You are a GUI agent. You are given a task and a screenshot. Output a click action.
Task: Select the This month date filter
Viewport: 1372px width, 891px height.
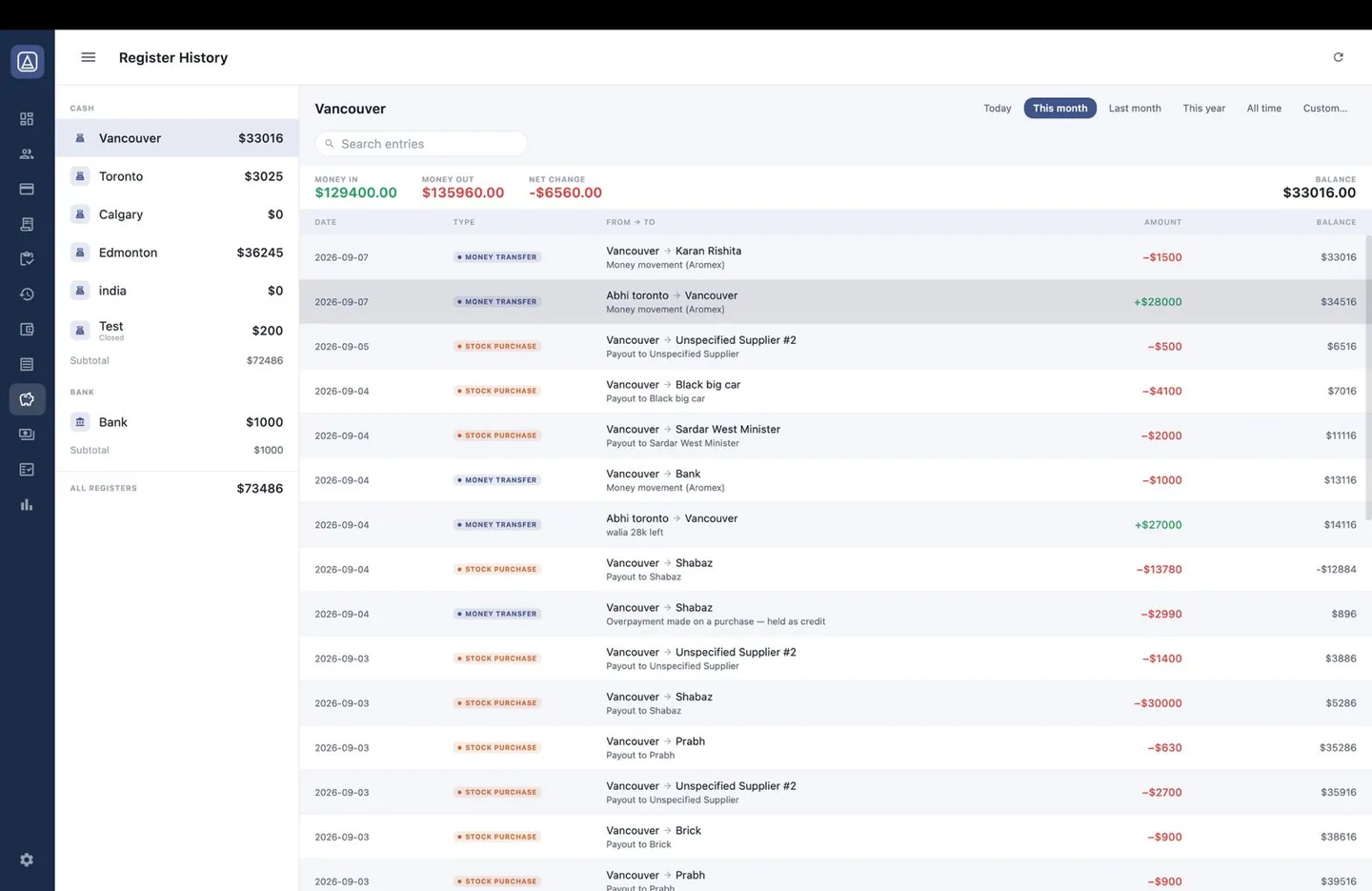tap(1060, 109)
